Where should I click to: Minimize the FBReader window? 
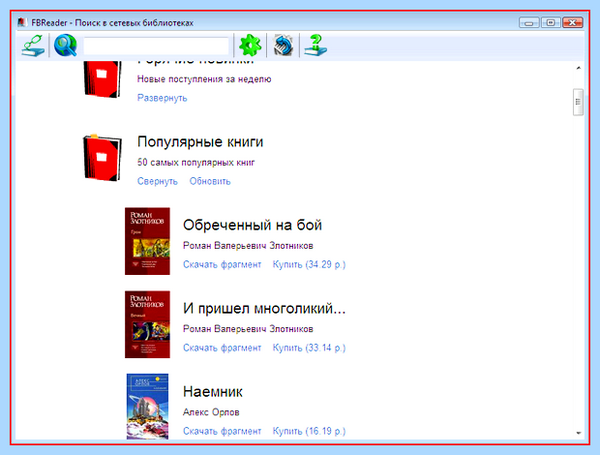coord(529,23)
